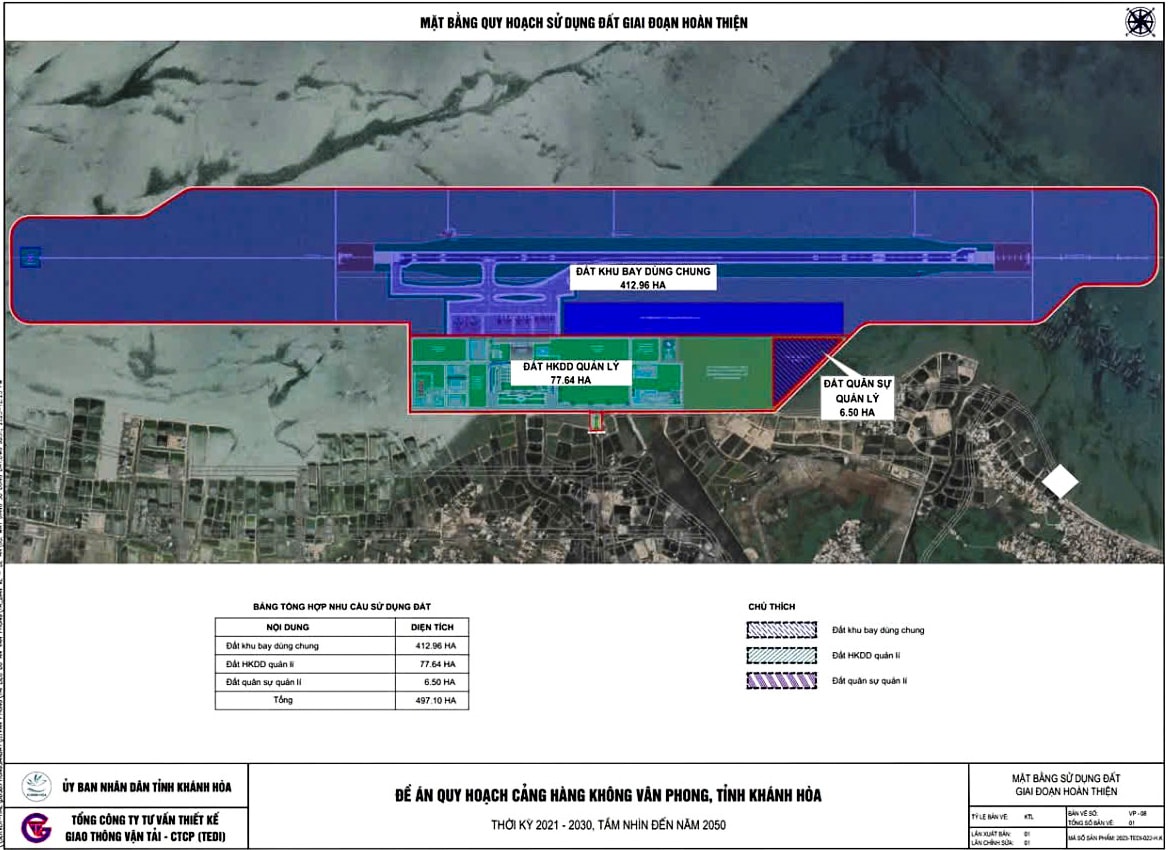This screenshot has height=850, width=1168.
Task: Click the 'MẶT BẰNG QUY HOẠCH SỬ DỤNG ĐẤT' top title
Action: (x=583, y=22)
